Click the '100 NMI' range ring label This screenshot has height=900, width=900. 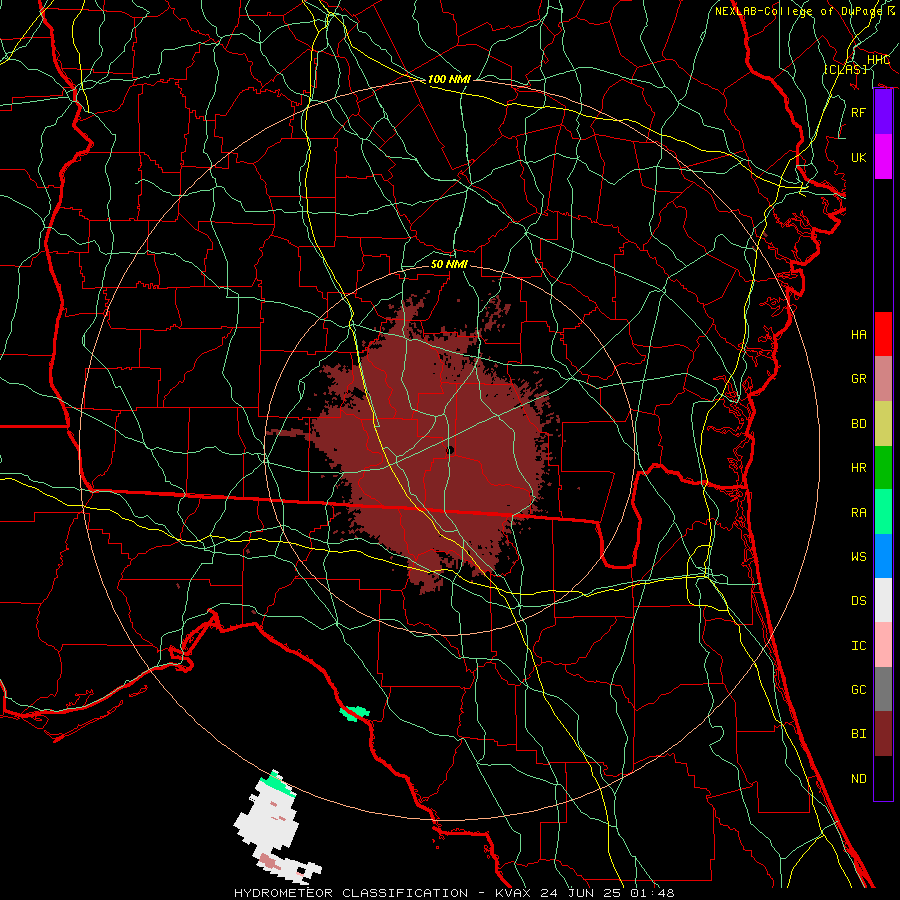449,79
